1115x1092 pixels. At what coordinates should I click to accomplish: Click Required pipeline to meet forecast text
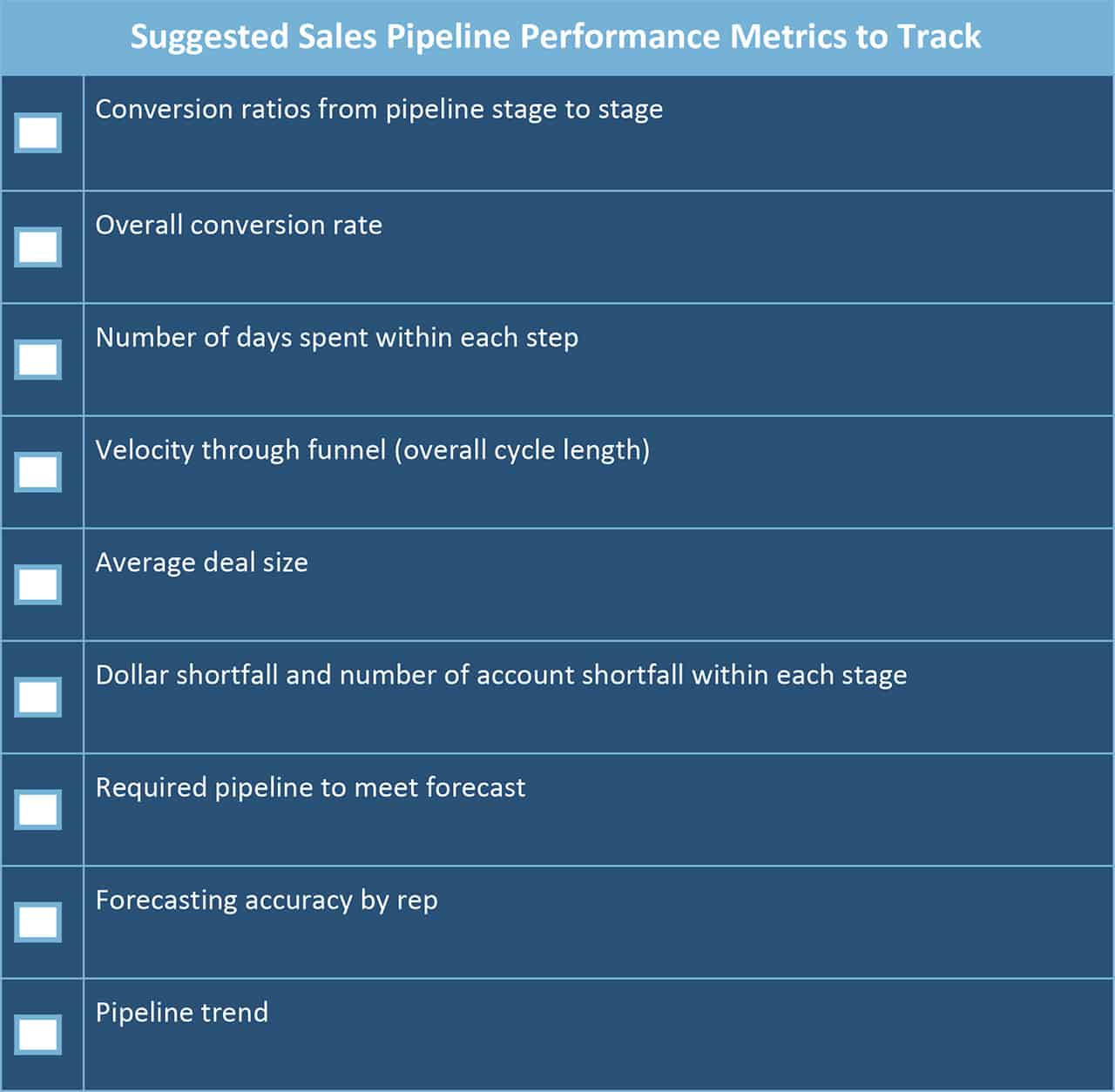[x=310, y=788]
